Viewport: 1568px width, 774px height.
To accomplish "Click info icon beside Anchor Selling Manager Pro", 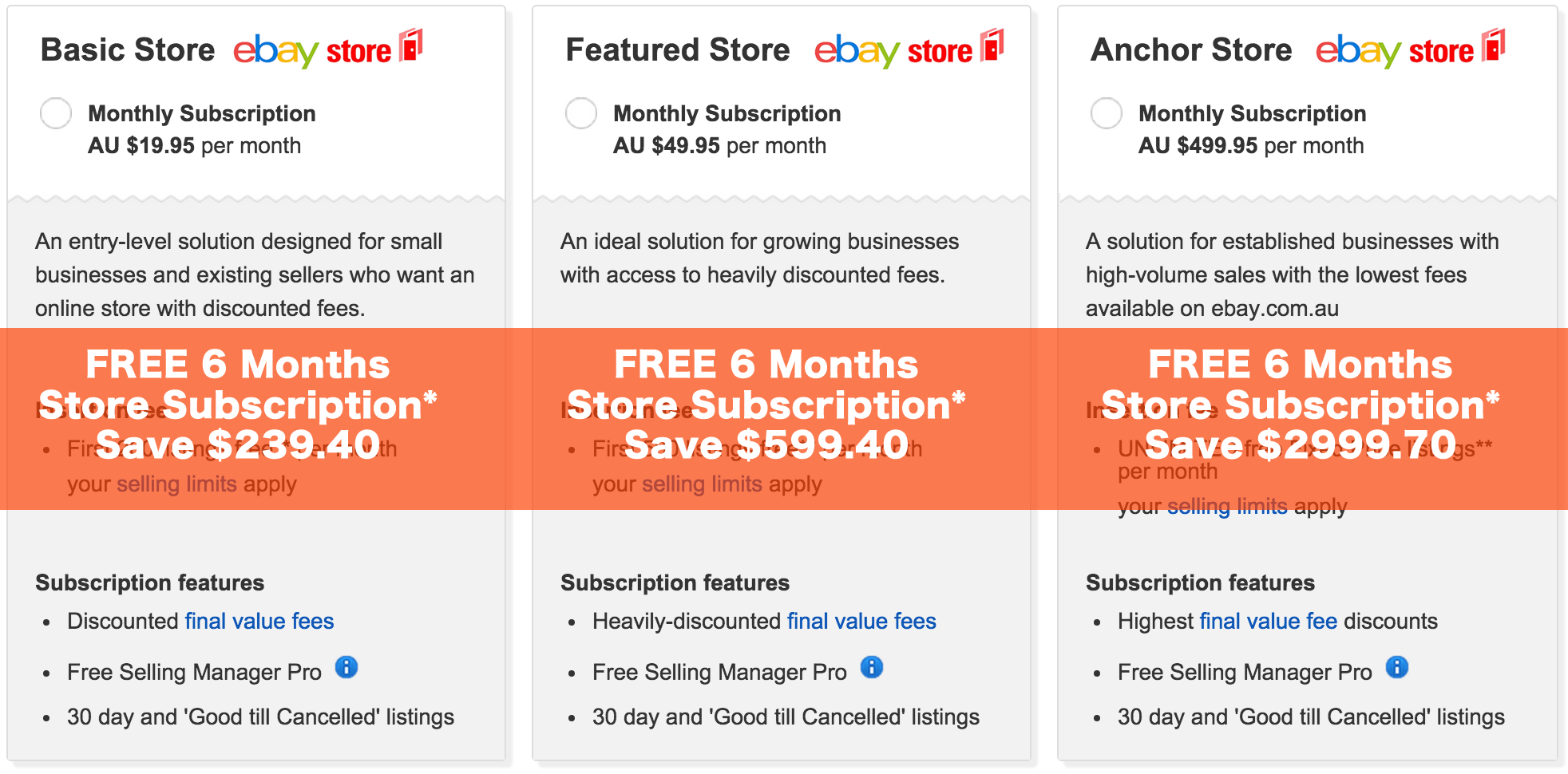I will tap(1397, 667).
